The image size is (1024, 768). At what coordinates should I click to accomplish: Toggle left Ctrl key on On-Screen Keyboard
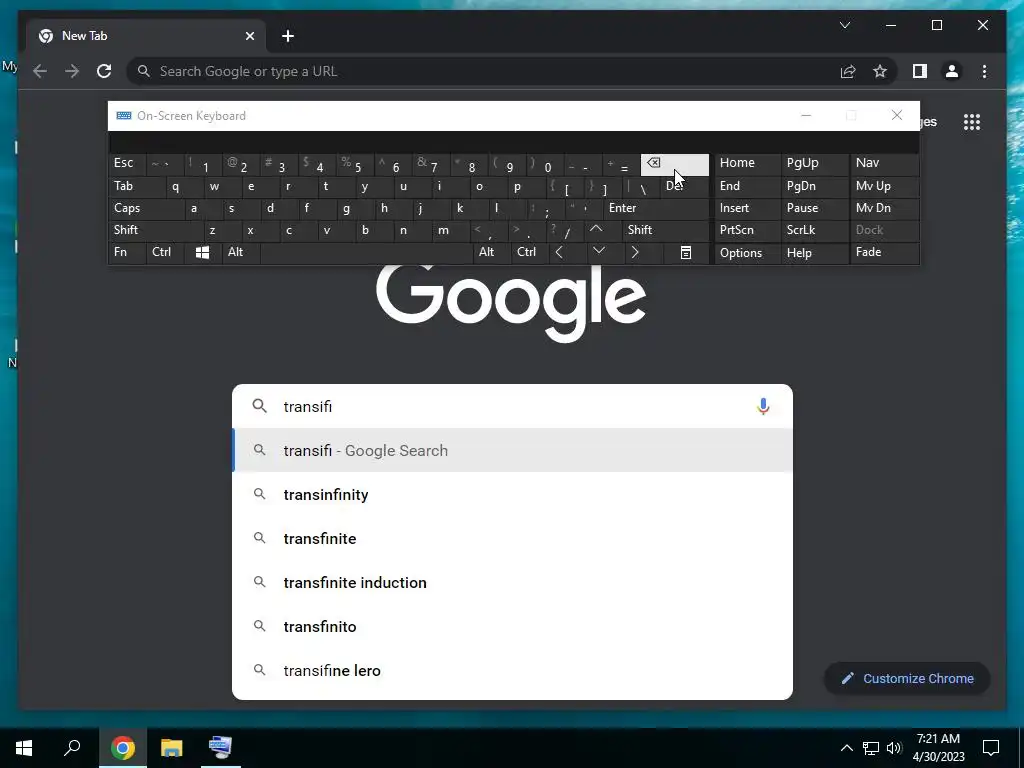165,252
